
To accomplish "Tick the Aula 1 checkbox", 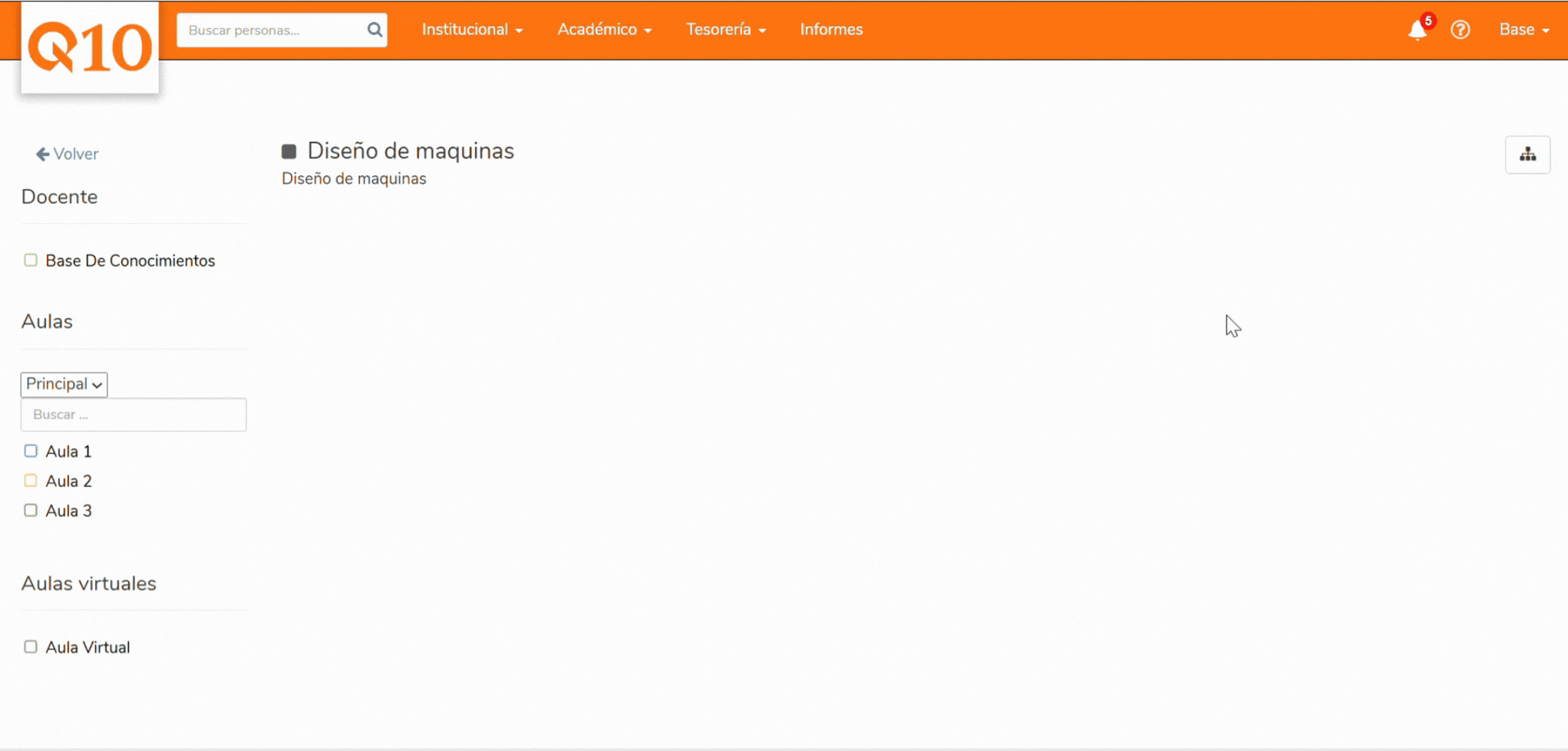I will [30, 451].
